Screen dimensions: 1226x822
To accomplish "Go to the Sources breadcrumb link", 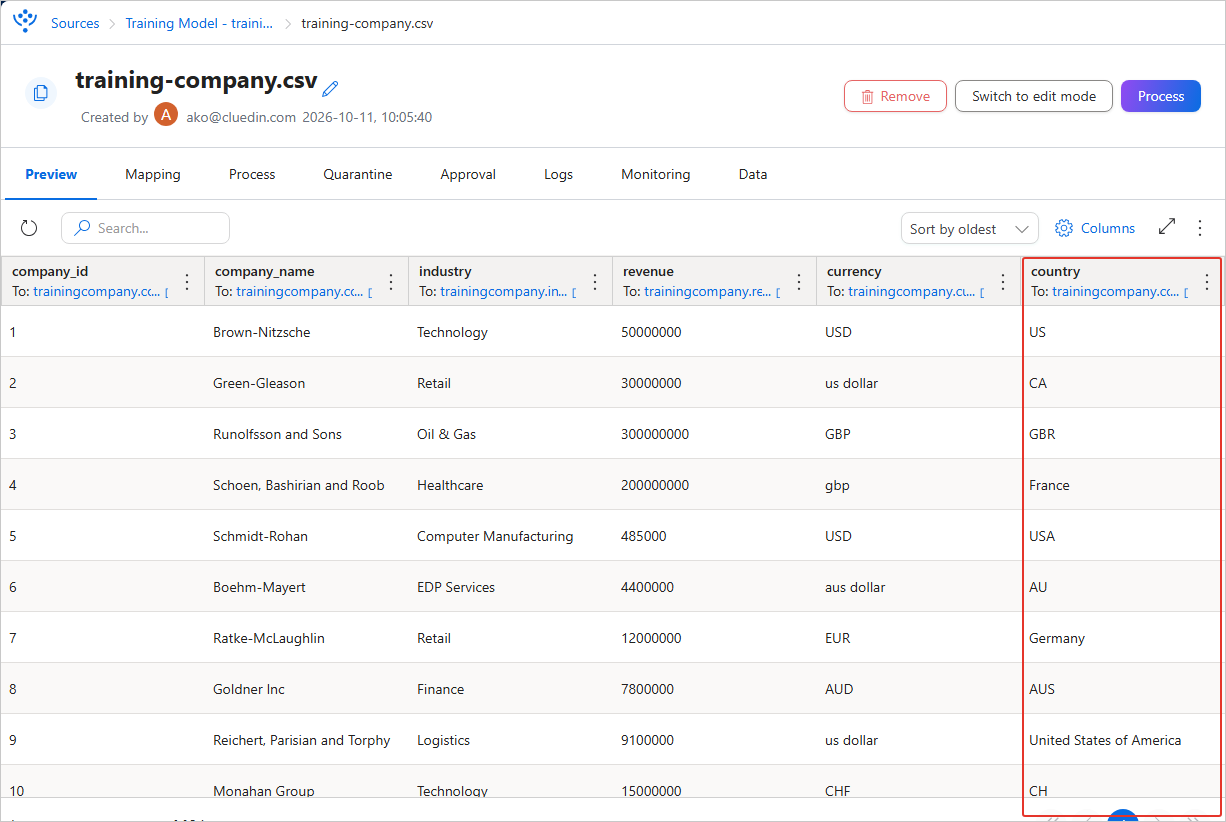I will coord(75,23).
